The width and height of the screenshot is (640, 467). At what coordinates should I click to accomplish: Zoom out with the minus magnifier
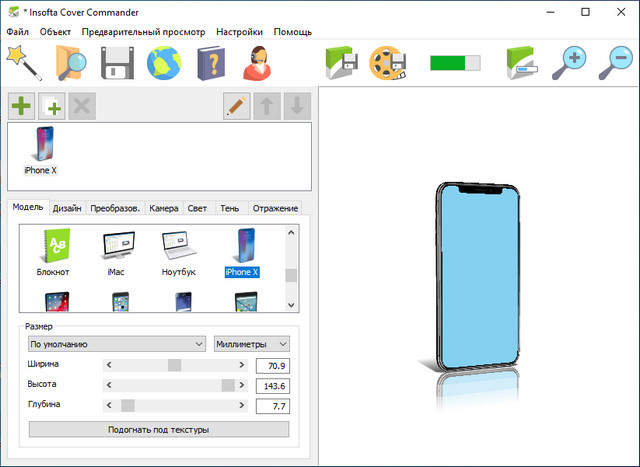tap(616, 62)
